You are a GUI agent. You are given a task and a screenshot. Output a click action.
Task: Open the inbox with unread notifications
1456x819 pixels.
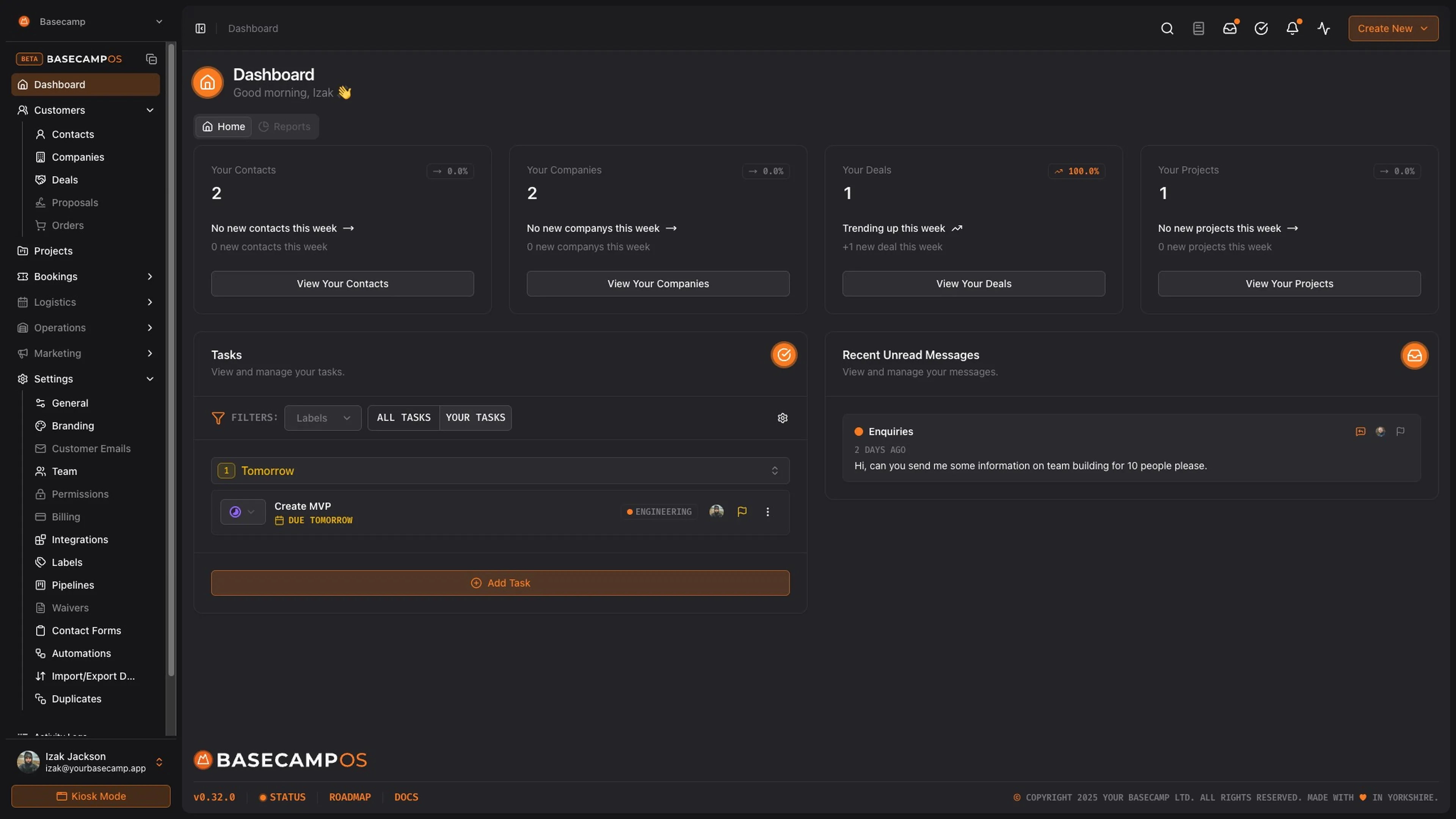1230,28
